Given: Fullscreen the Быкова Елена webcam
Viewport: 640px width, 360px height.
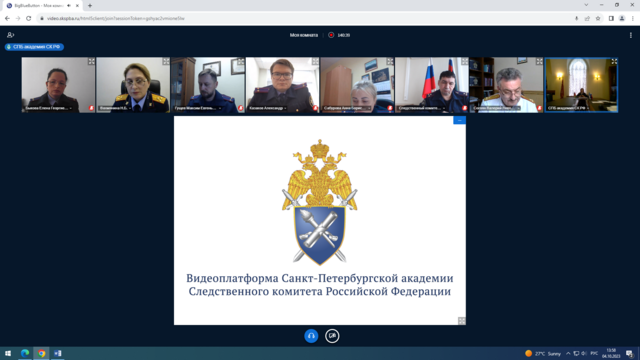Looking at the screenshot, I should [91, 62].
